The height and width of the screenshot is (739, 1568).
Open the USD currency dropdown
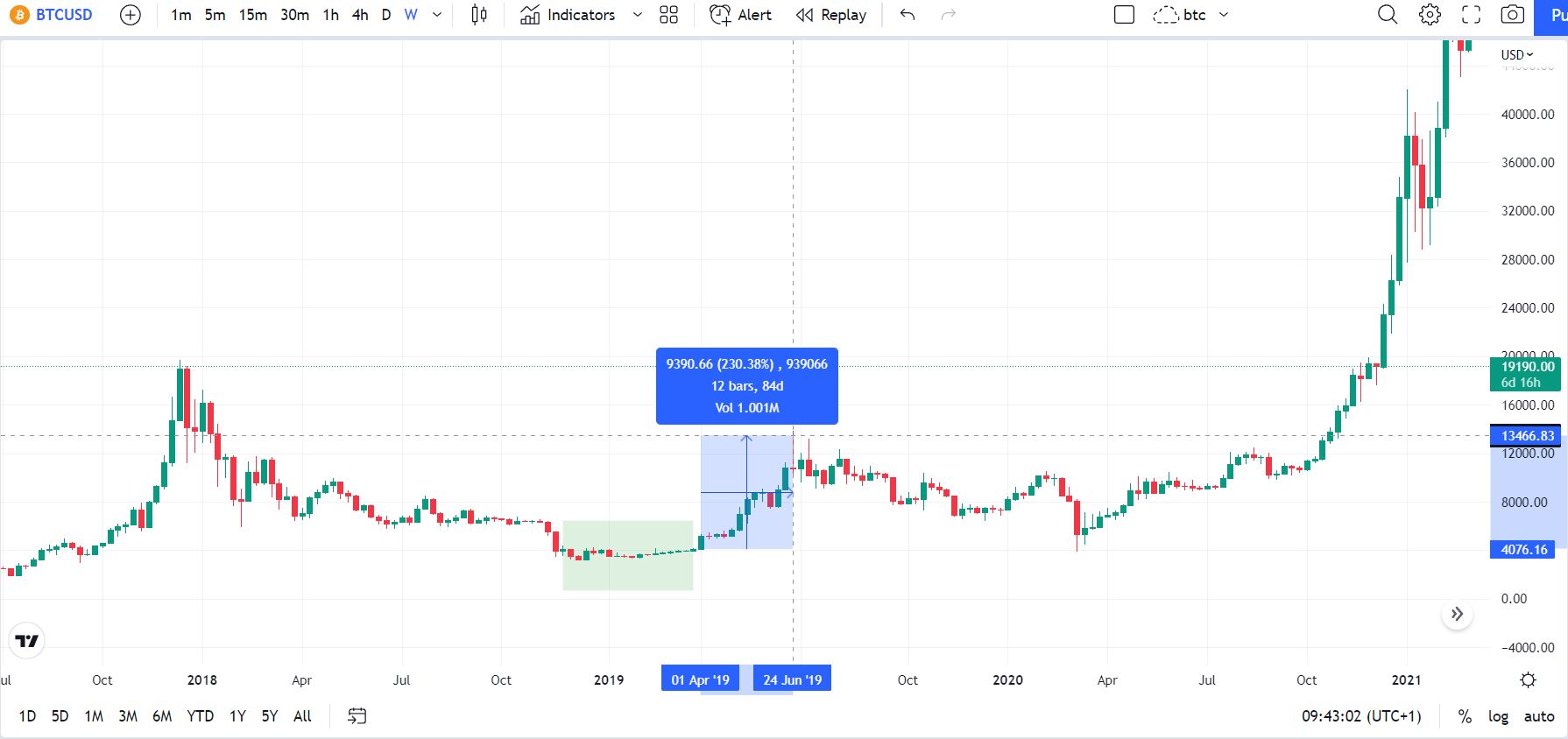tap(1517, 54)
